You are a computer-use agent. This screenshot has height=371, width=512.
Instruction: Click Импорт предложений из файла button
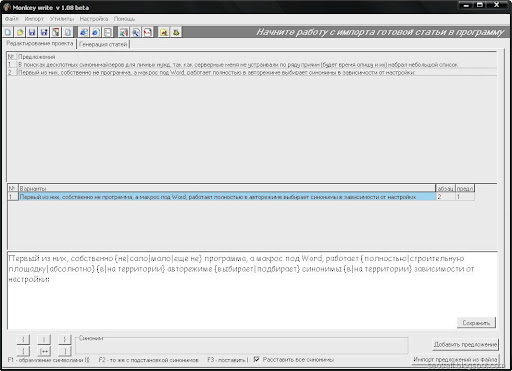(455, 359)
